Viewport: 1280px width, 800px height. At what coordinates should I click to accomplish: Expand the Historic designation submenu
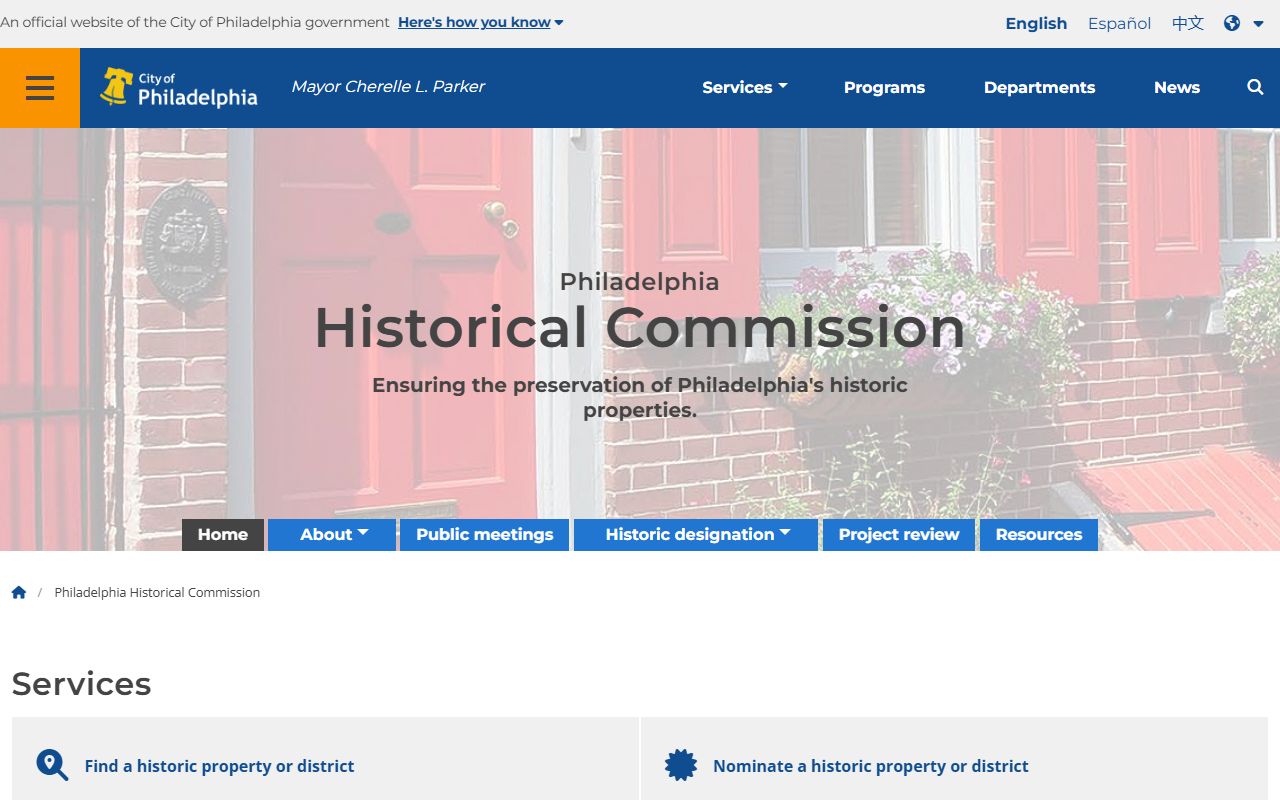coord(696,534)
